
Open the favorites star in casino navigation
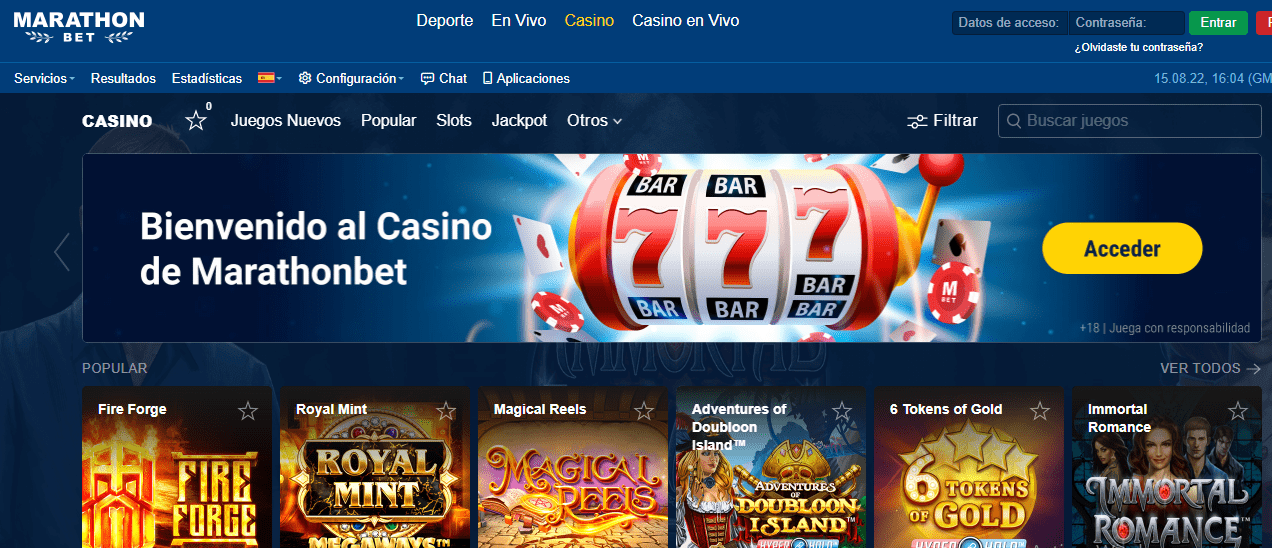click(x=196, y=120)
